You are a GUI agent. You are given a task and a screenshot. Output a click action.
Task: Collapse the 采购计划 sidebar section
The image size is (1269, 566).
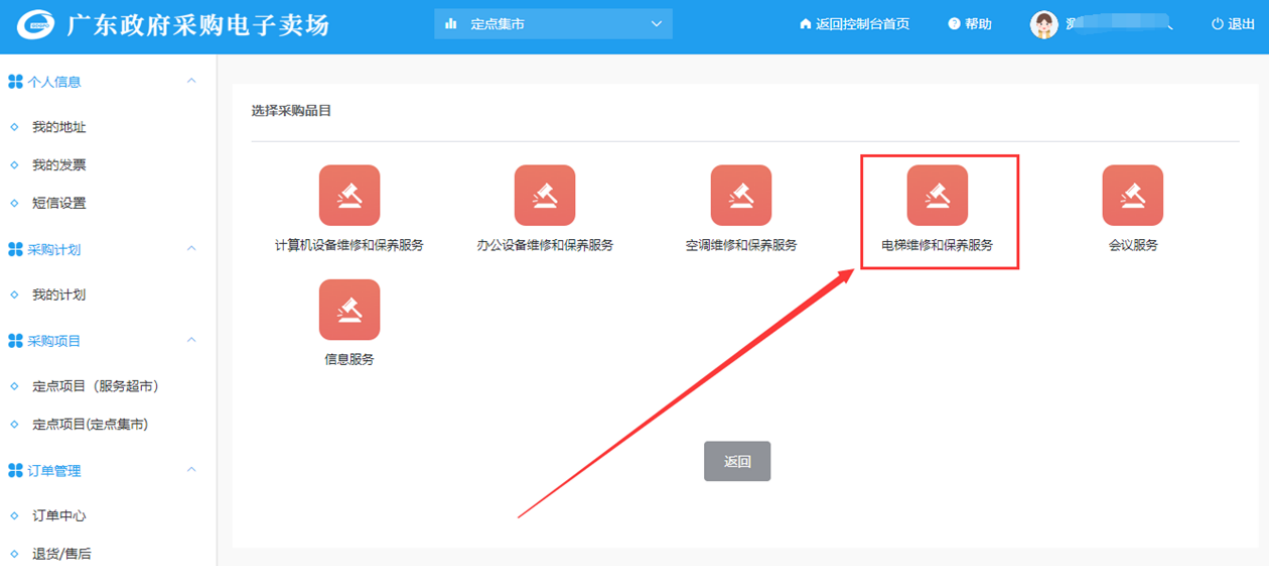(192, 249)
